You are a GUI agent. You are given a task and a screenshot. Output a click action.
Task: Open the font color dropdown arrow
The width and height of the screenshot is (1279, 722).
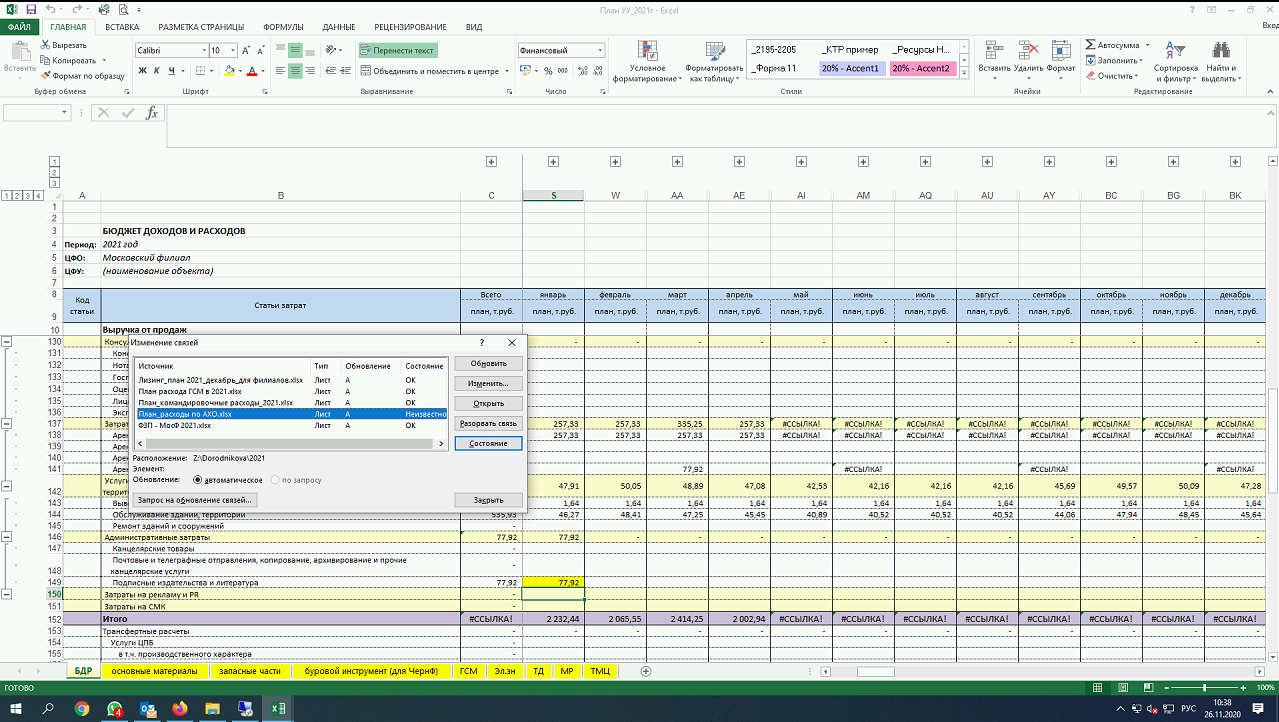point(263,71)
